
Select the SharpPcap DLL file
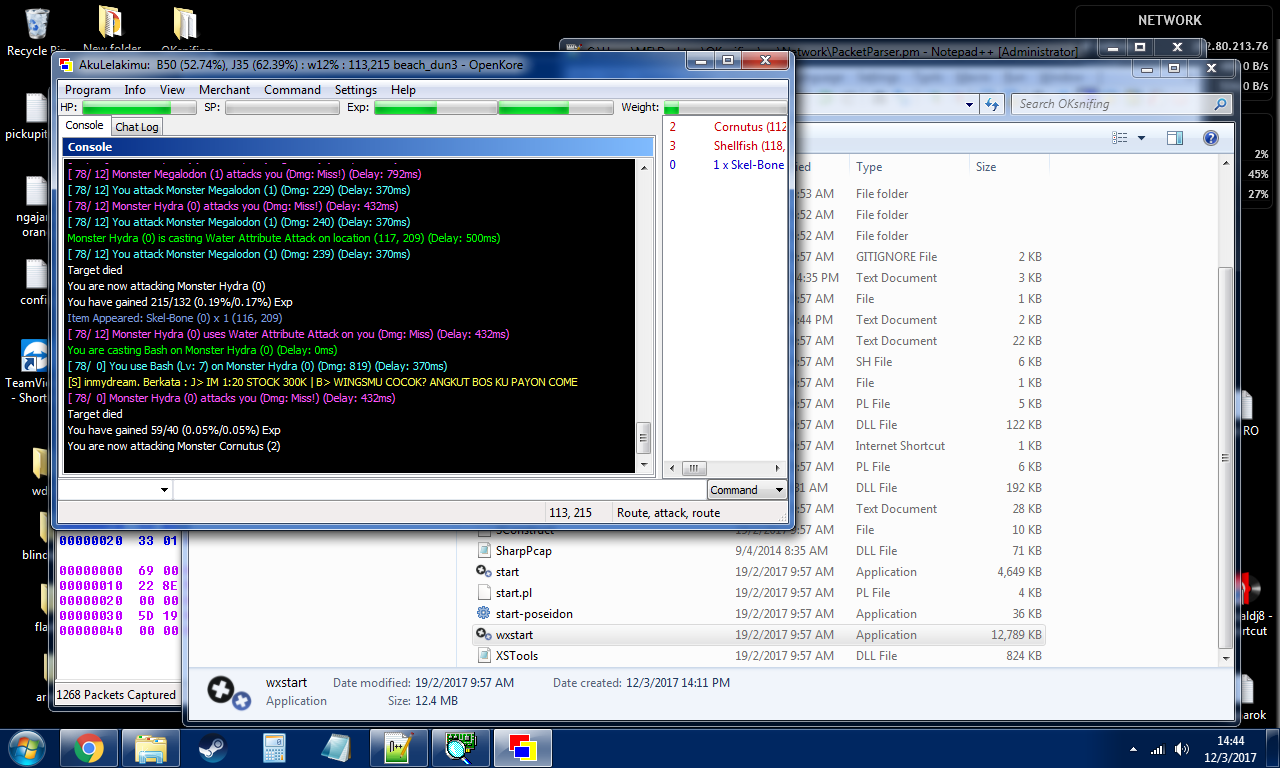[x=760, y=551]
